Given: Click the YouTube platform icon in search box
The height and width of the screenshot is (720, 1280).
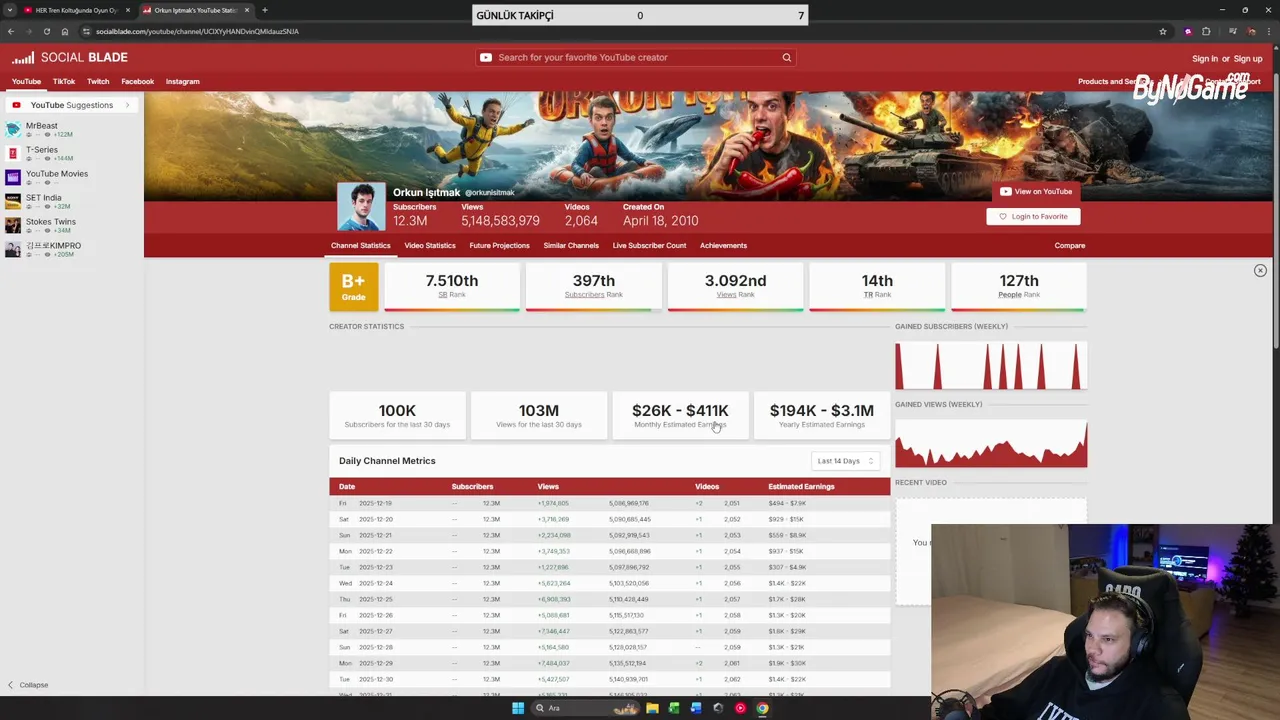Looking at the screenshot, I should (486, 58).
